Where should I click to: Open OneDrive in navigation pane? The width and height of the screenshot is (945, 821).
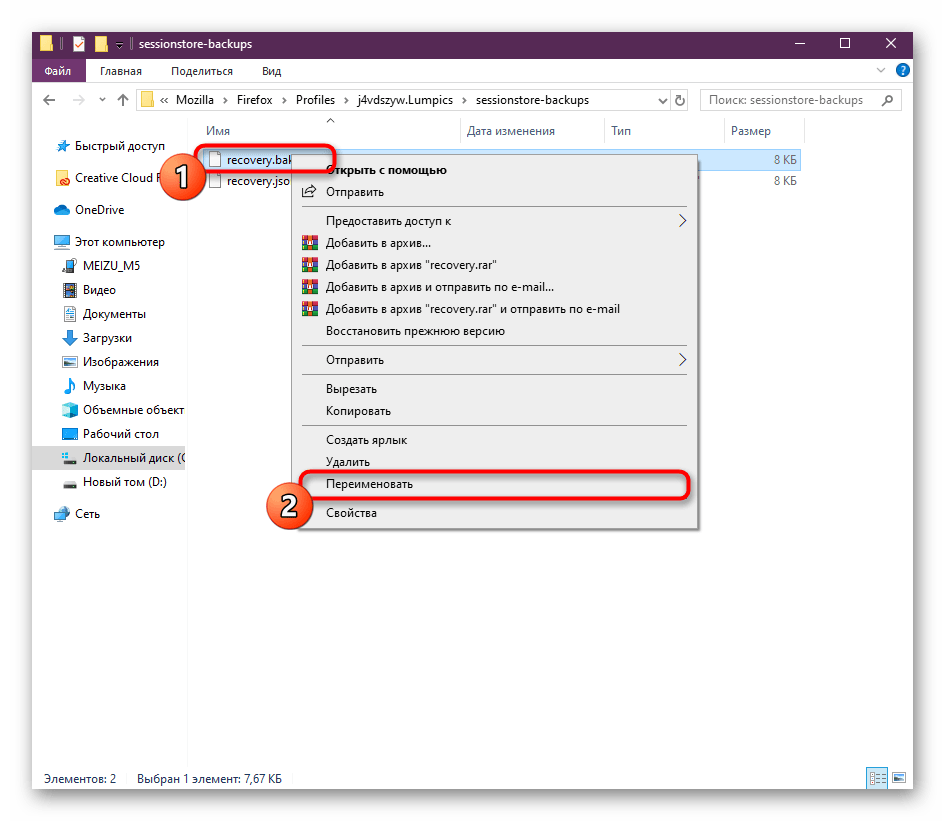99,210
